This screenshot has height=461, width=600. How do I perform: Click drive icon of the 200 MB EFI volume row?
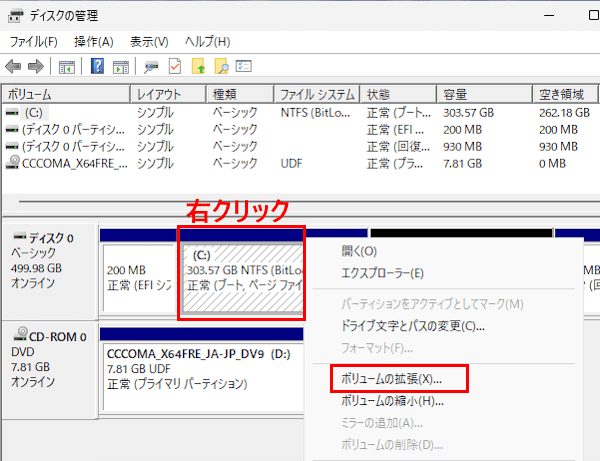12,129
